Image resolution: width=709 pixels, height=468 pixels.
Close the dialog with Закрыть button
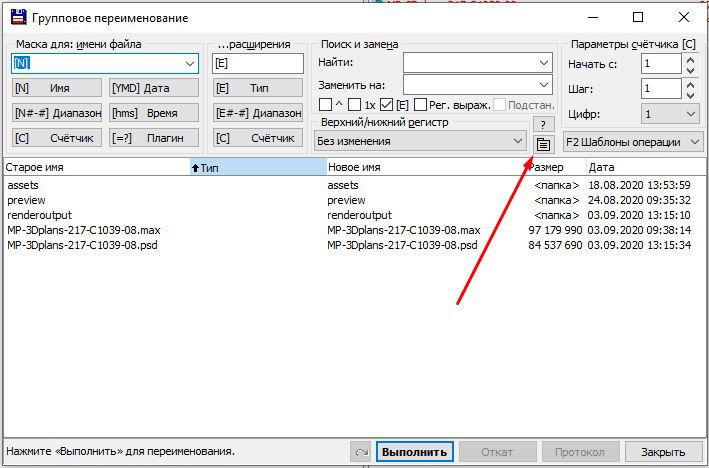[x=663, y=452]
